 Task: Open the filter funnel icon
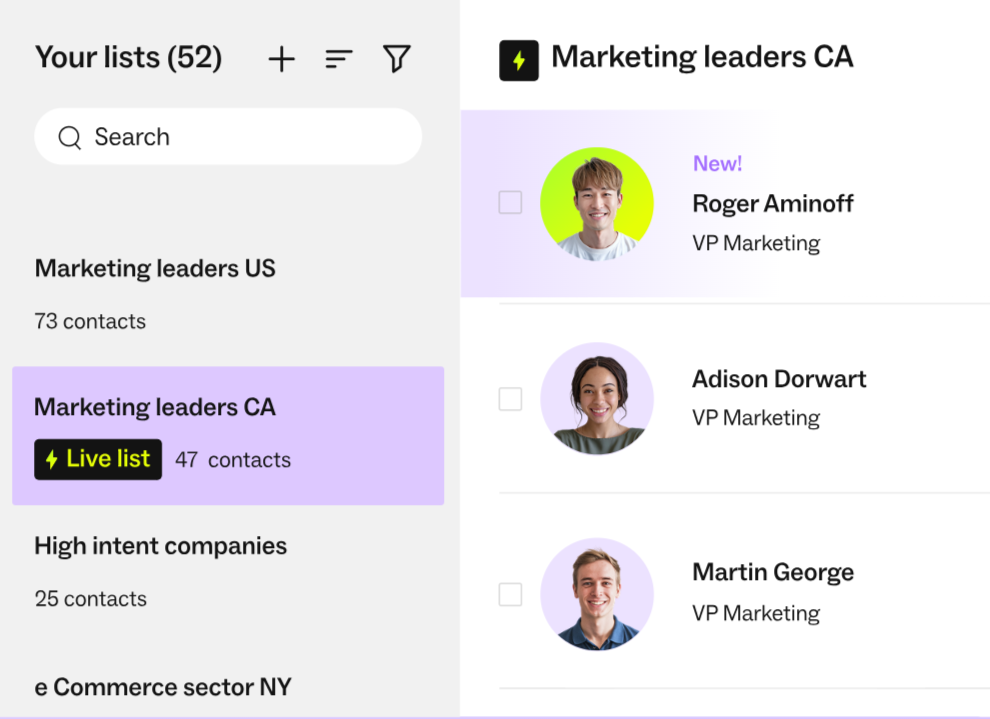[x=397, y=59]
